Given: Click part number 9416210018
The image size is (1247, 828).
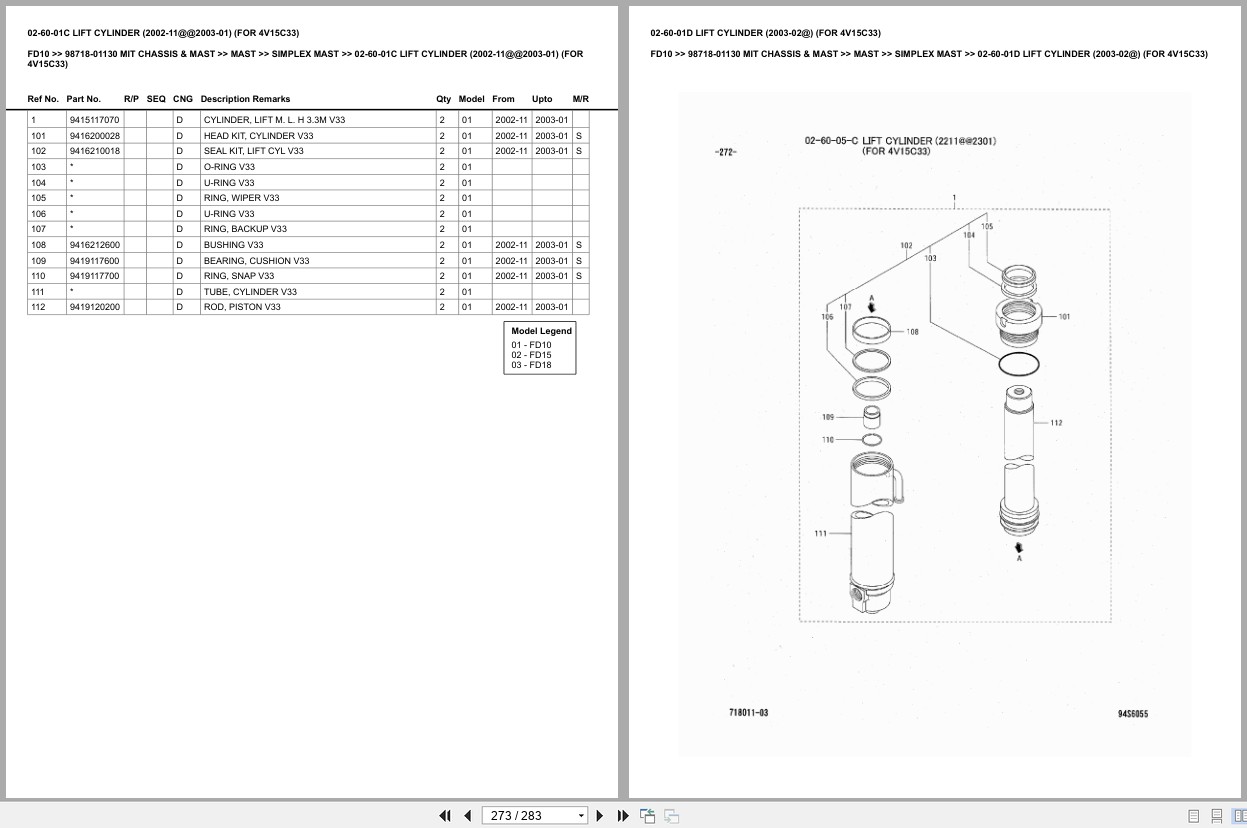Looking at the screenshot, I should tap(94, 151).
